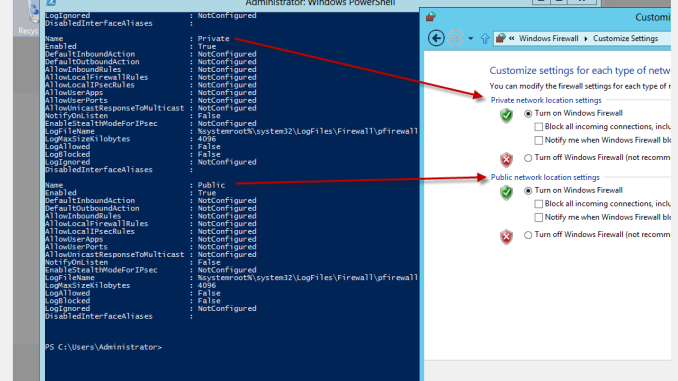Click the PowerShell window title bar
This screenshot has height=381, width=678.
(320, 3)
